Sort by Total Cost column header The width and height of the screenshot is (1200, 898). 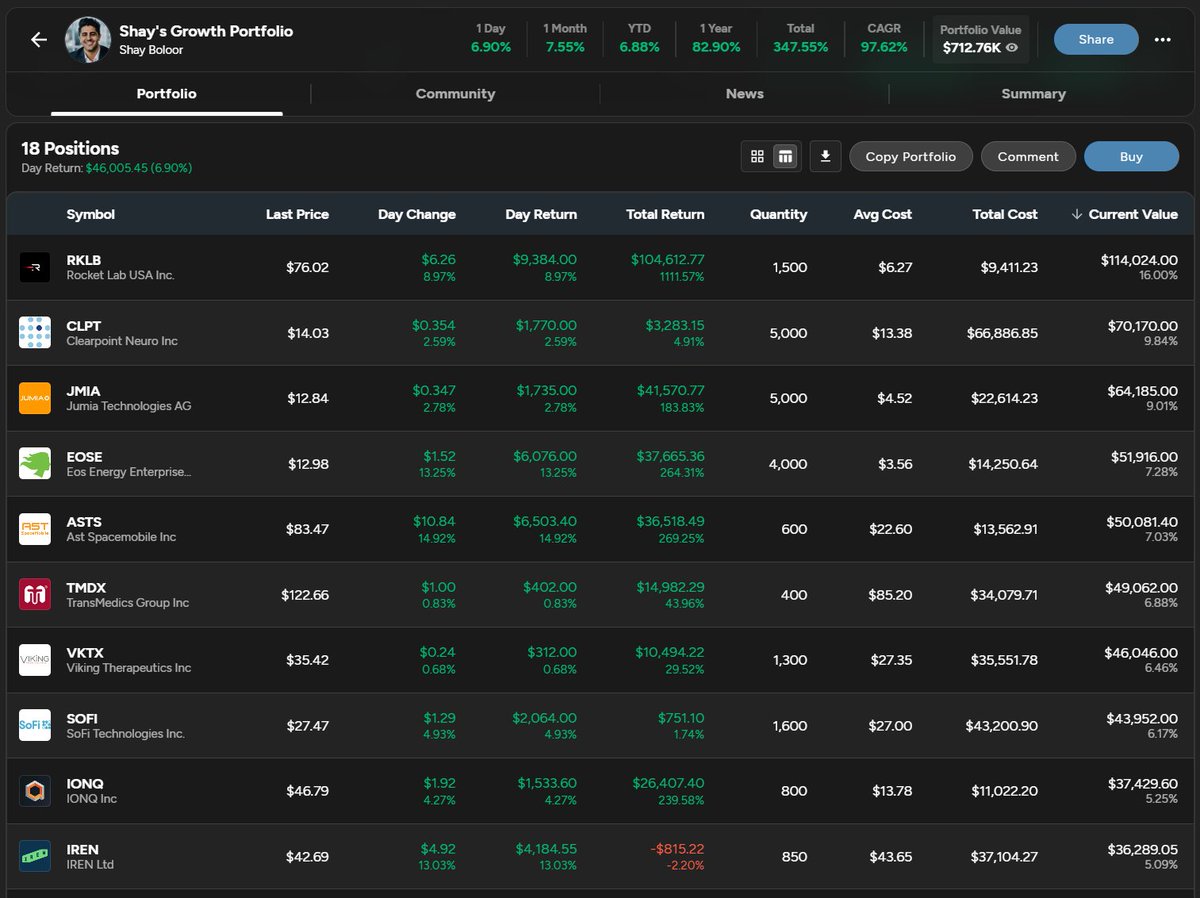pyautogui.click(x=1005, y=214)
